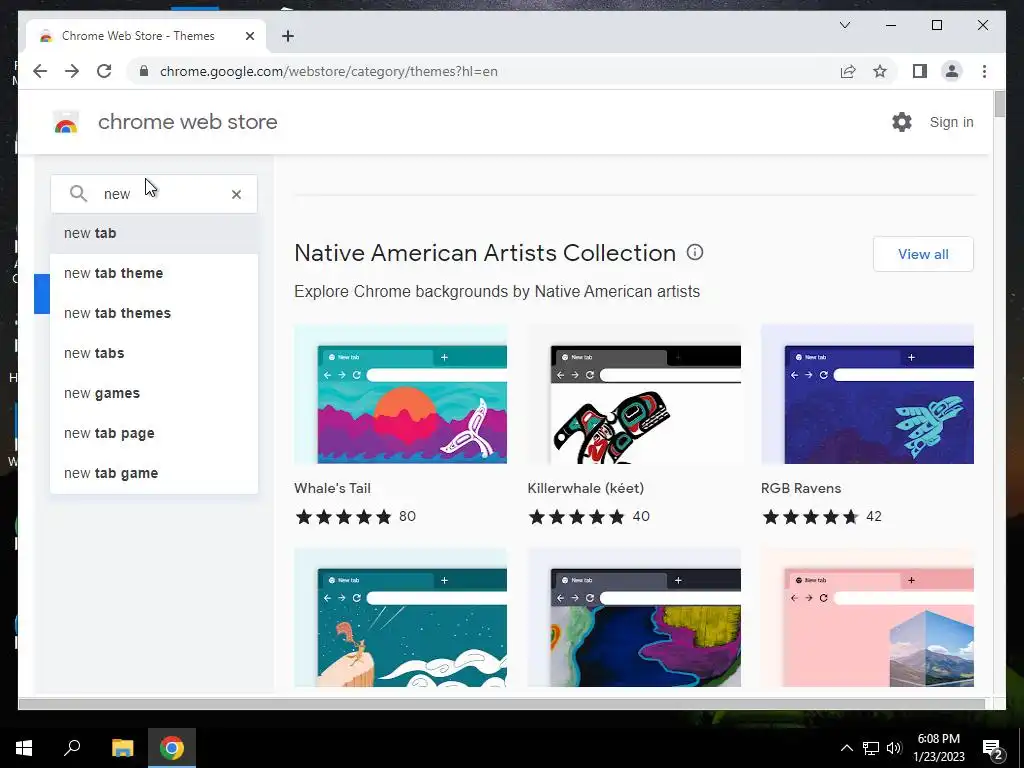1024x768 pixels.
Task: Choose 'new tab themes' suggestion
Action: 154,313
